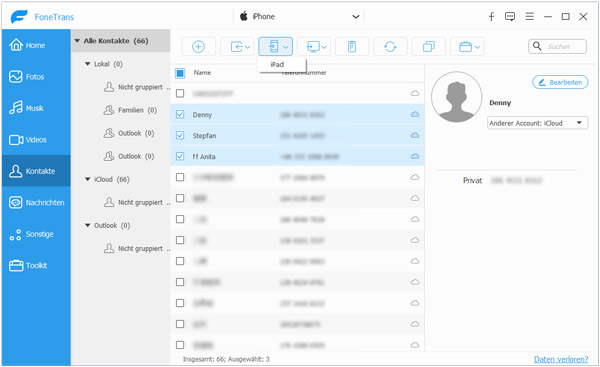Click the search magnifier icon

[x=537, y=46]
